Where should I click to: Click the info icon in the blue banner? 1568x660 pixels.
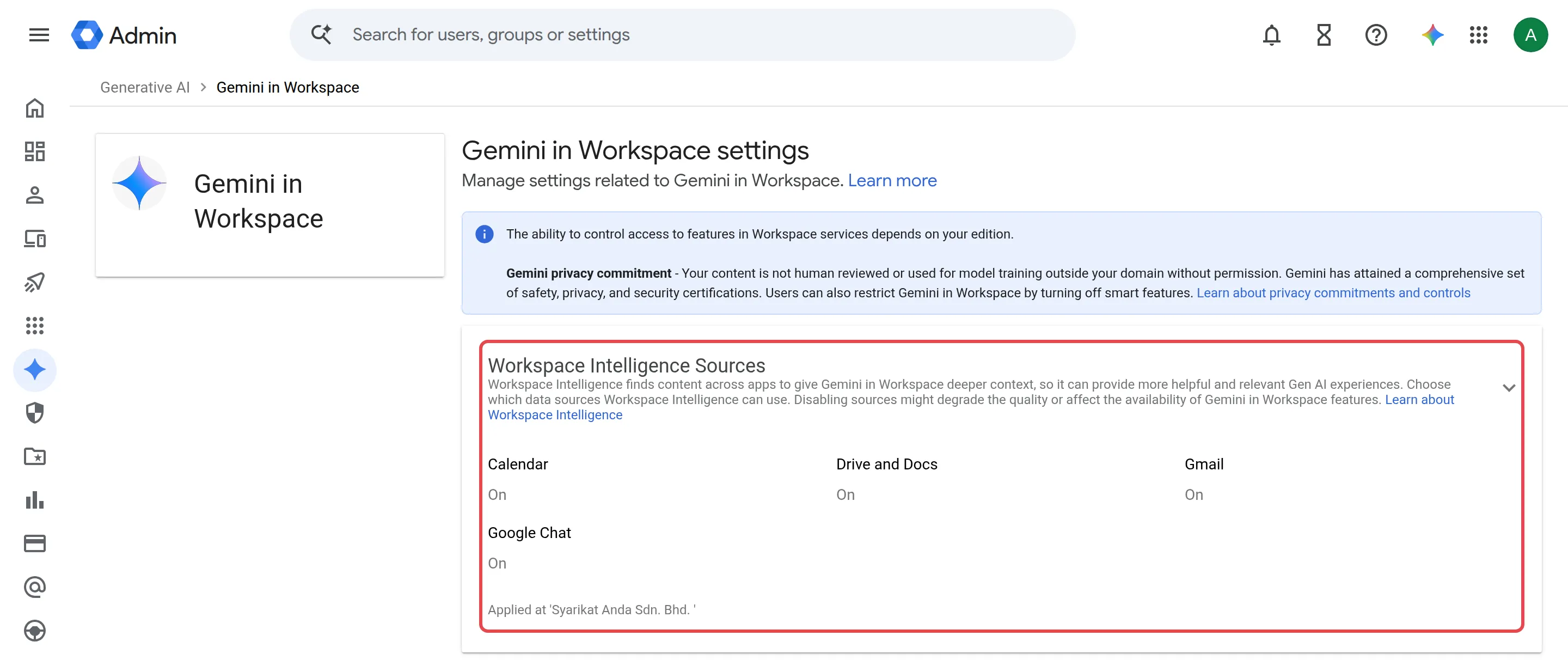click(x=484, y=234)
